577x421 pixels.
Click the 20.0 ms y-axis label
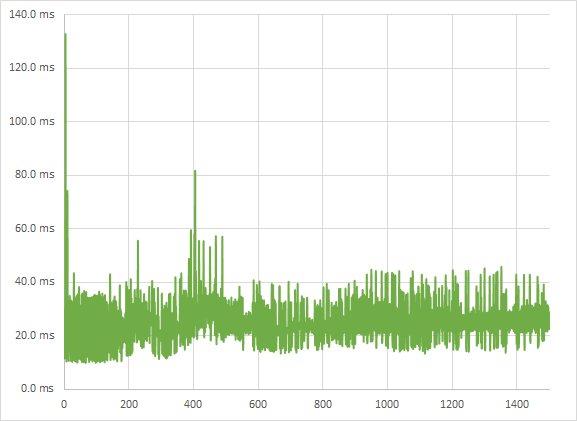(x=35, y=335)
